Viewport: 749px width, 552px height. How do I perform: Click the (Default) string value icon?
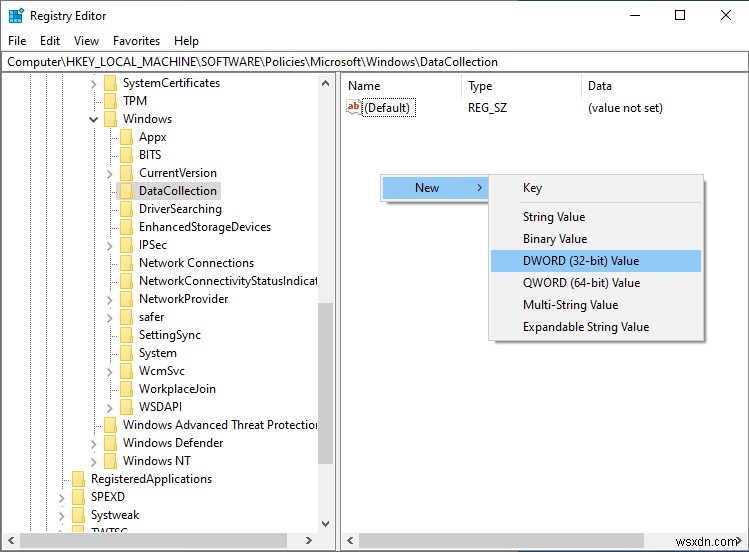[x=353, y=107]
